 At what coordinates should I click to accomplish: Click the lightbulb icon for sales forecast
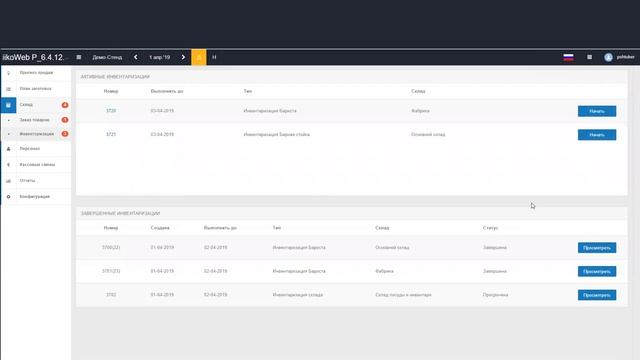tap(8, 73)
